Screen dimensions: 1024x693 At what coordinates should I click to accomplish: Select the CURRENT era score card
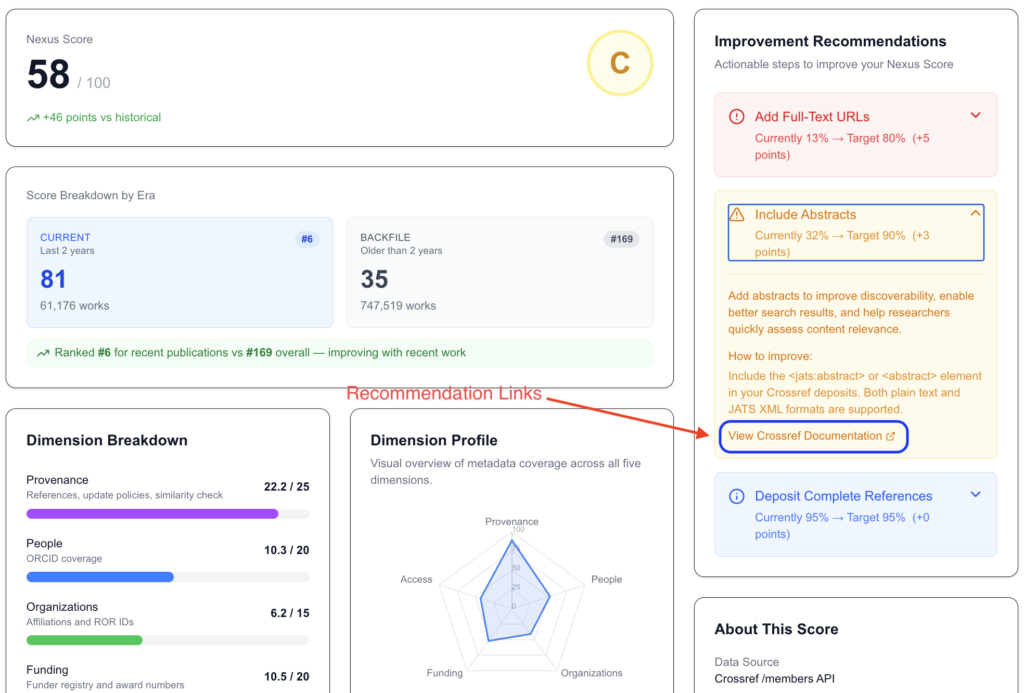(180, 272)
